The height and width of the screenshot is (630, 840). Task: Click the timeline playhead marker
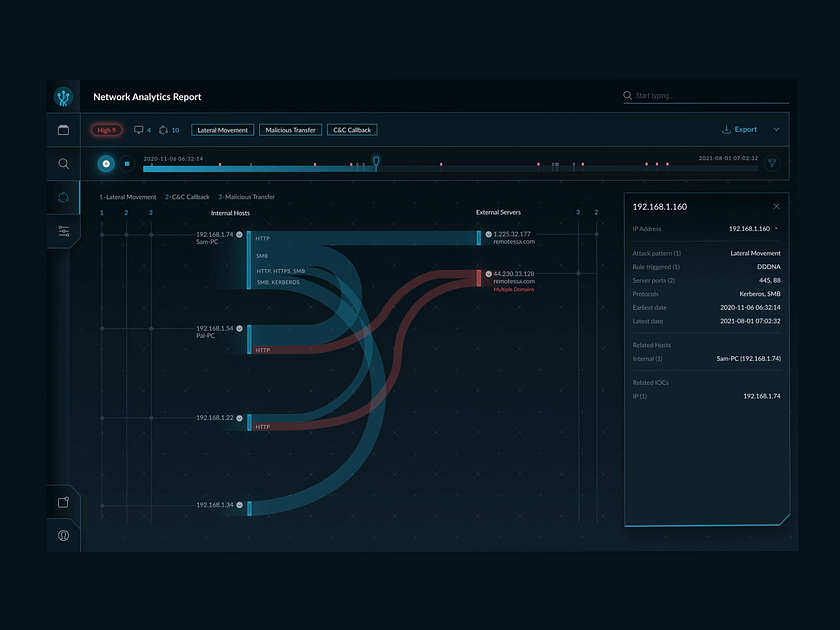[x=376, y=162]
